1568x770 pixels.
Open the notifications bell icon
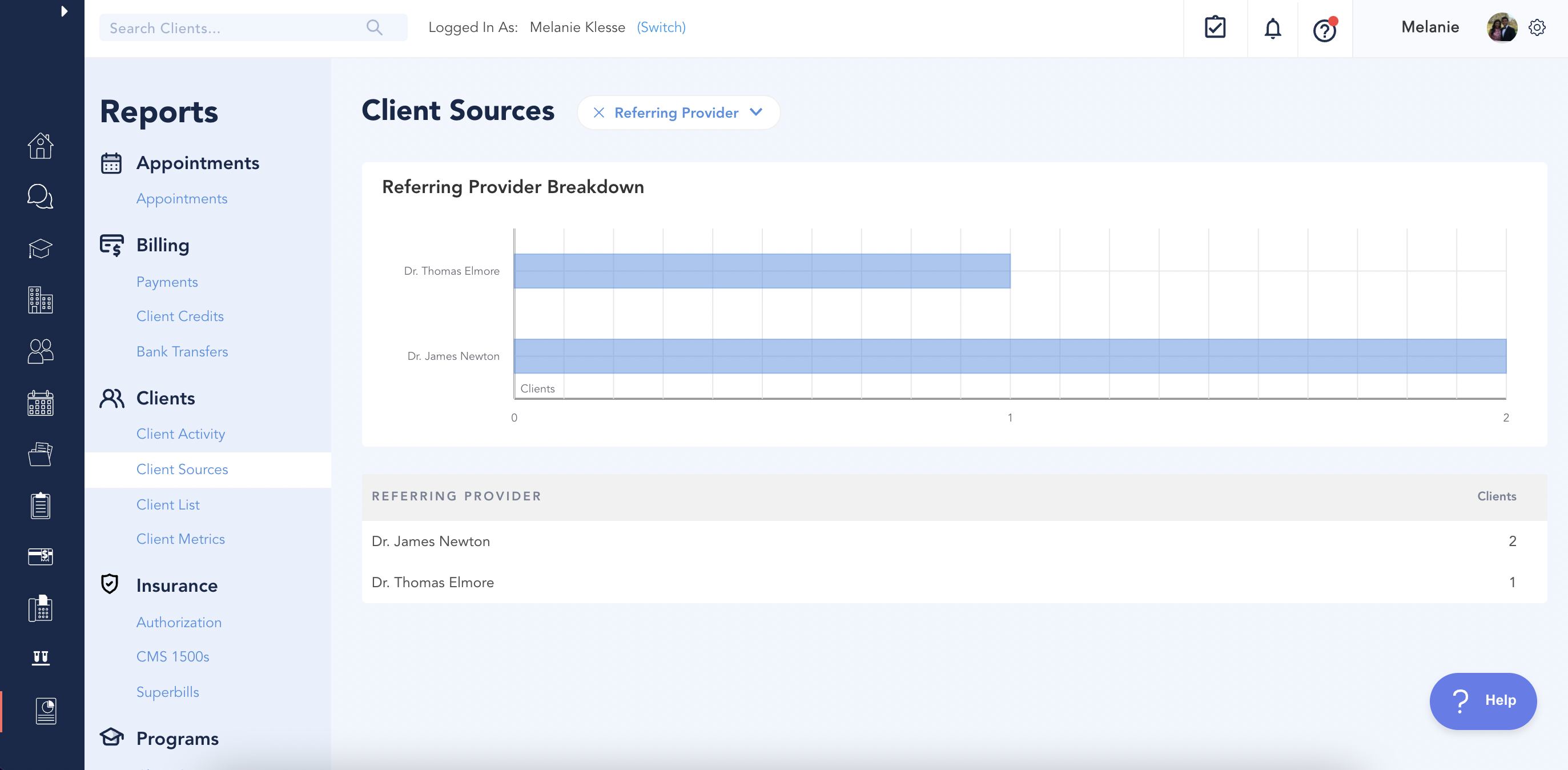pos(1272,28)
